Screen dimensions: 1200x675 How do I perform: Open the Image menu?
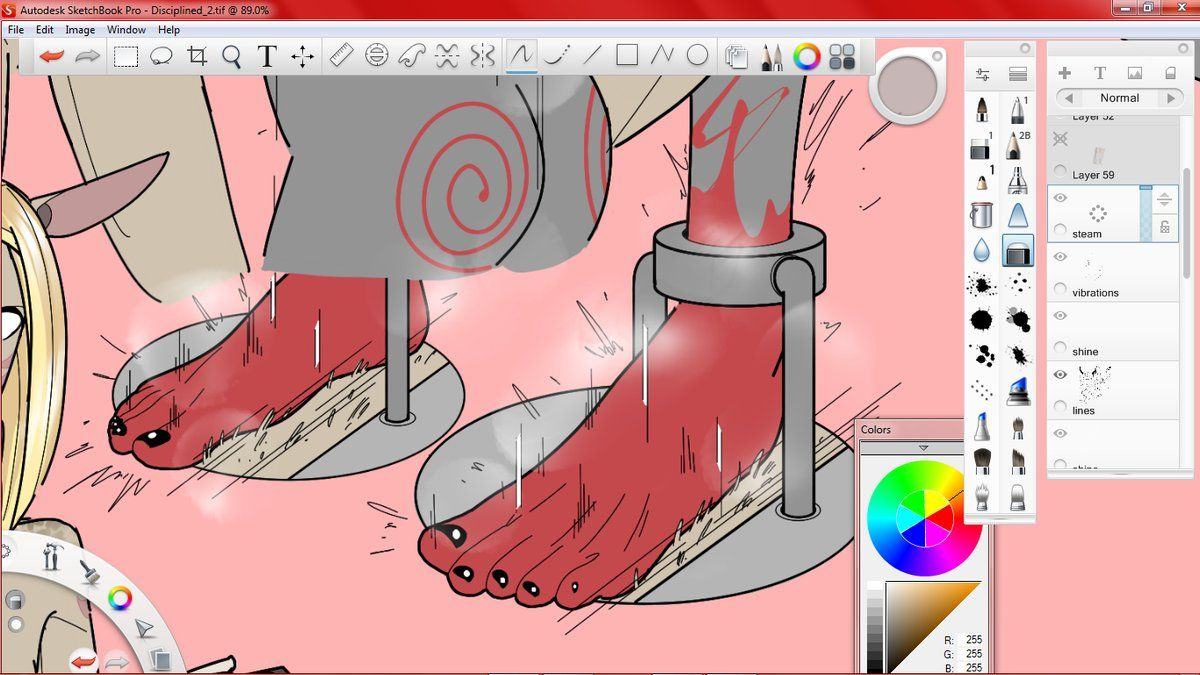[80, 30]
